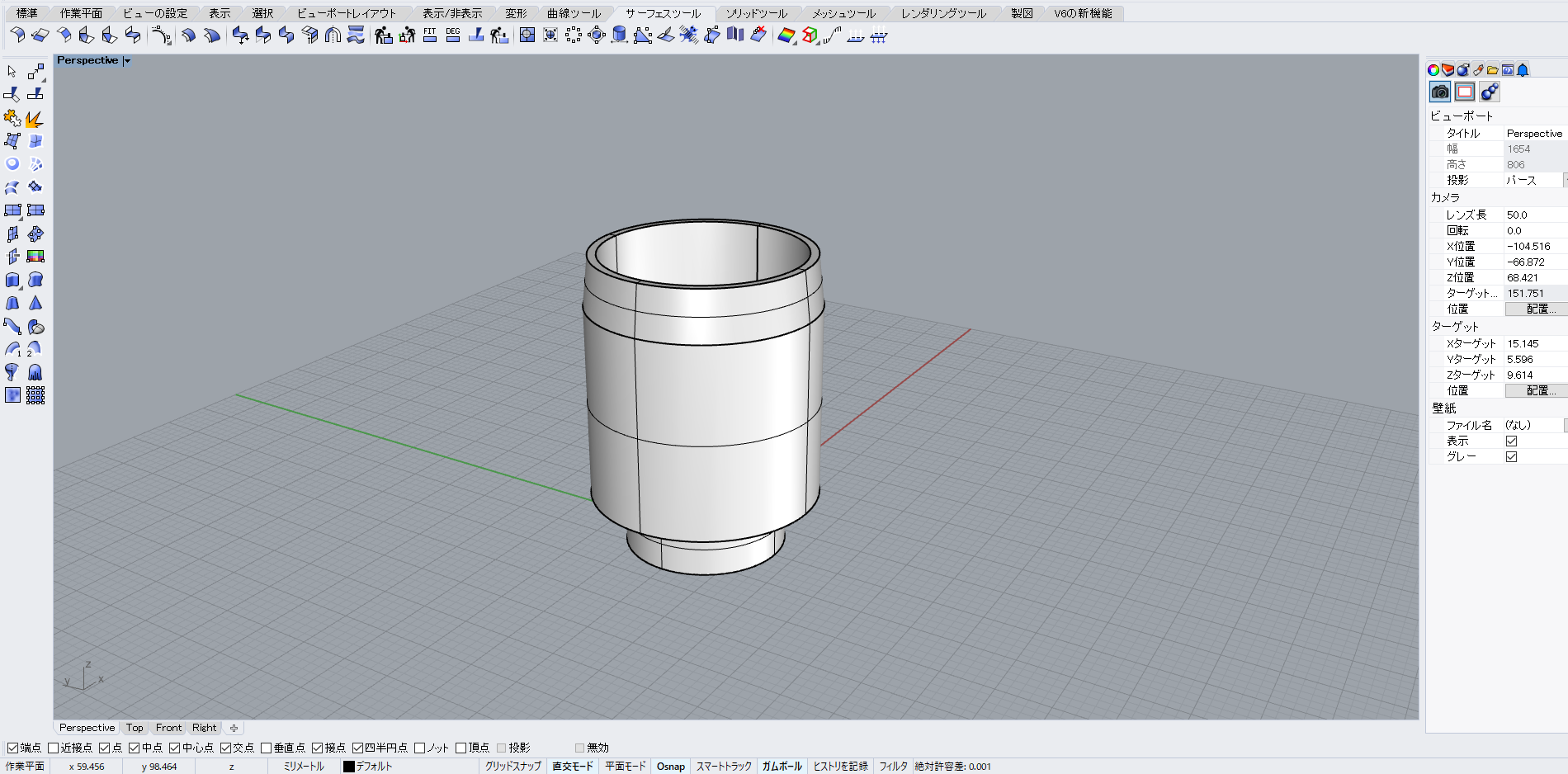
Task: Toggle グリッドスナップ in status bar
Action: coord(513,767)
